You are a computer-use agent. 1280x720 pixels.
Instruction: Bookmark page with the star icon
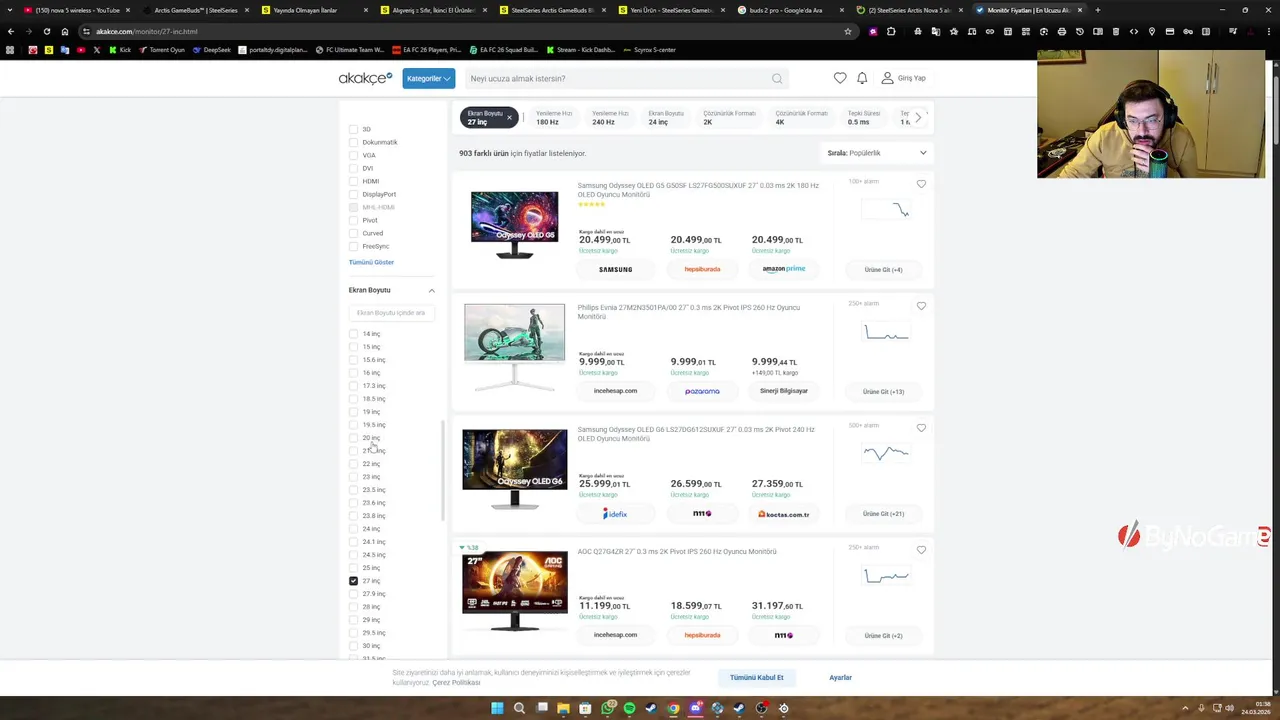tap(848, 31)
